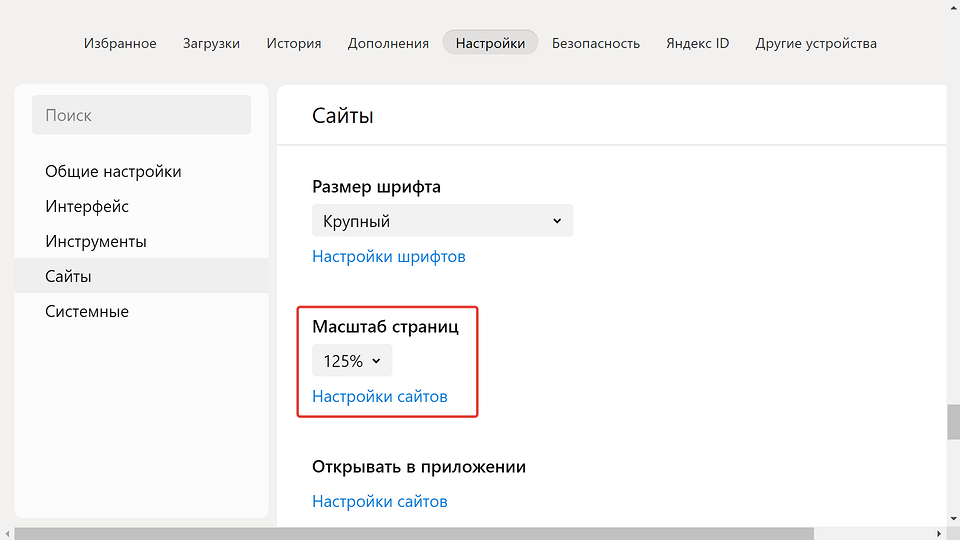This screenshot has width=960, height=540.
Task: Open Системные in the sidebar
Action: pos(87,311)
